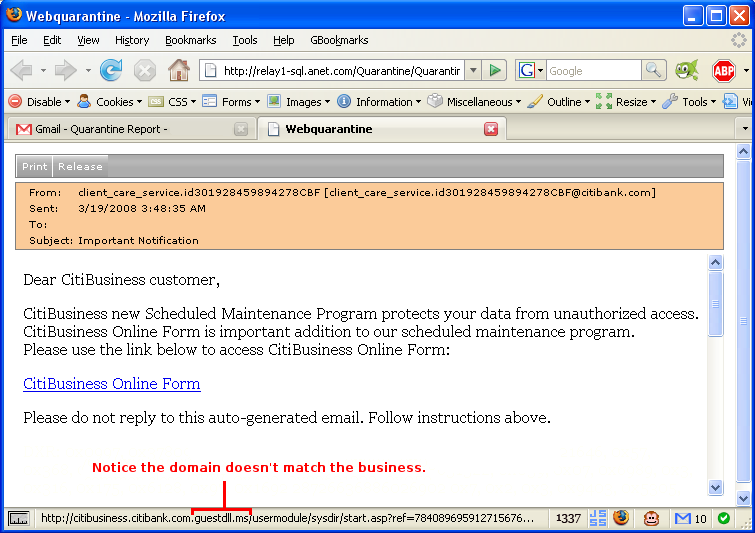
Task: Click the Tools wrench icon
Action: click(670, 102)
